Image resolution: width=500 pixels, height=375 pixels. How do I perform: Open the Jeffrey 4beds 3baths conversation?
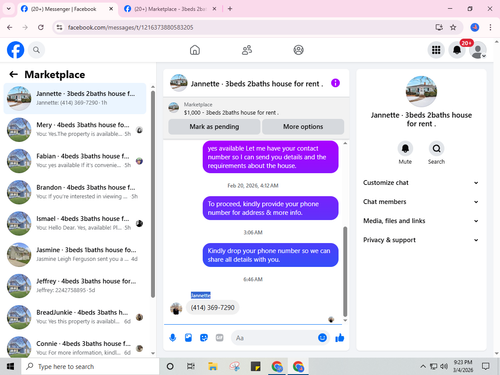point(75,286)
